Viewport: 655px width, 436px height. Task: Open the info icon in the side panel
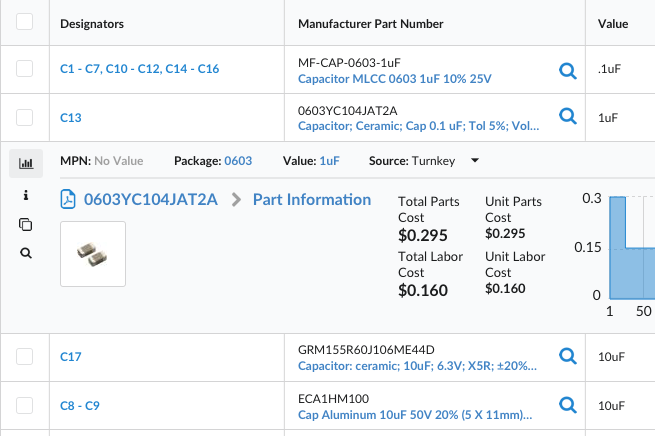pos(25,194)
